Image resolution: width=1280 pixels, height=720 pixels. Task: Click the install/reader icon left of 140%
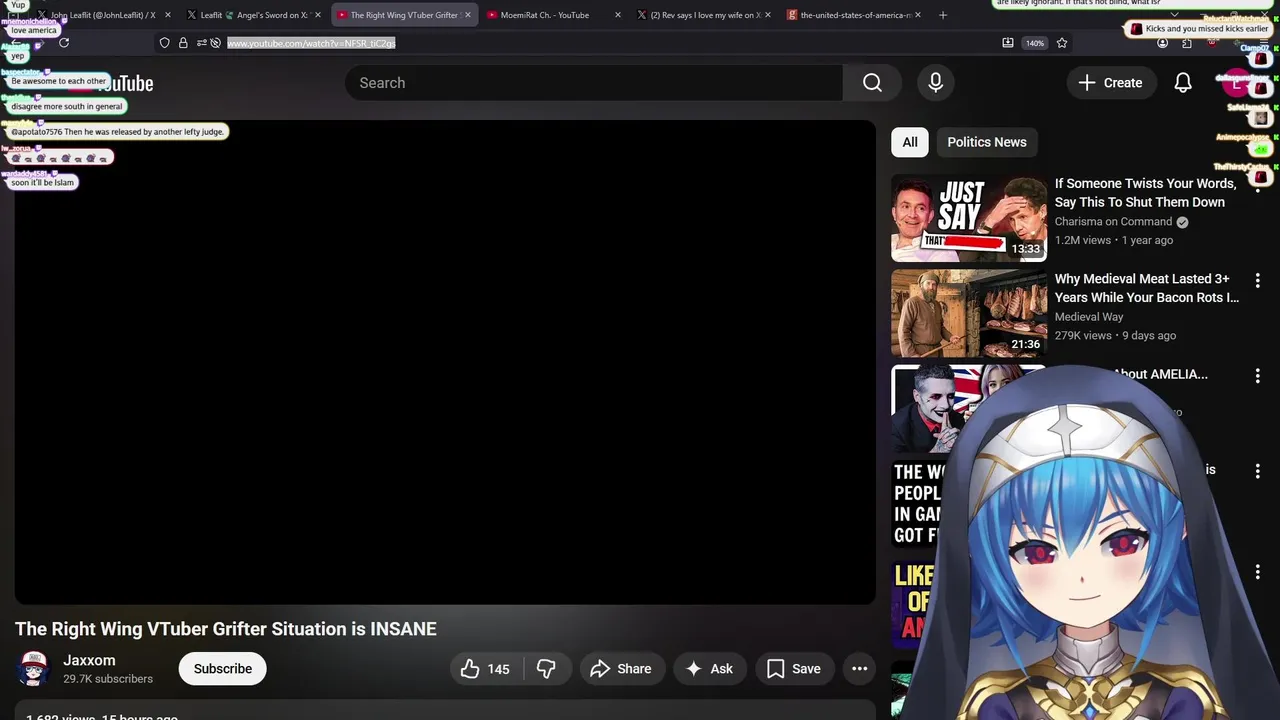point(1008,43)
